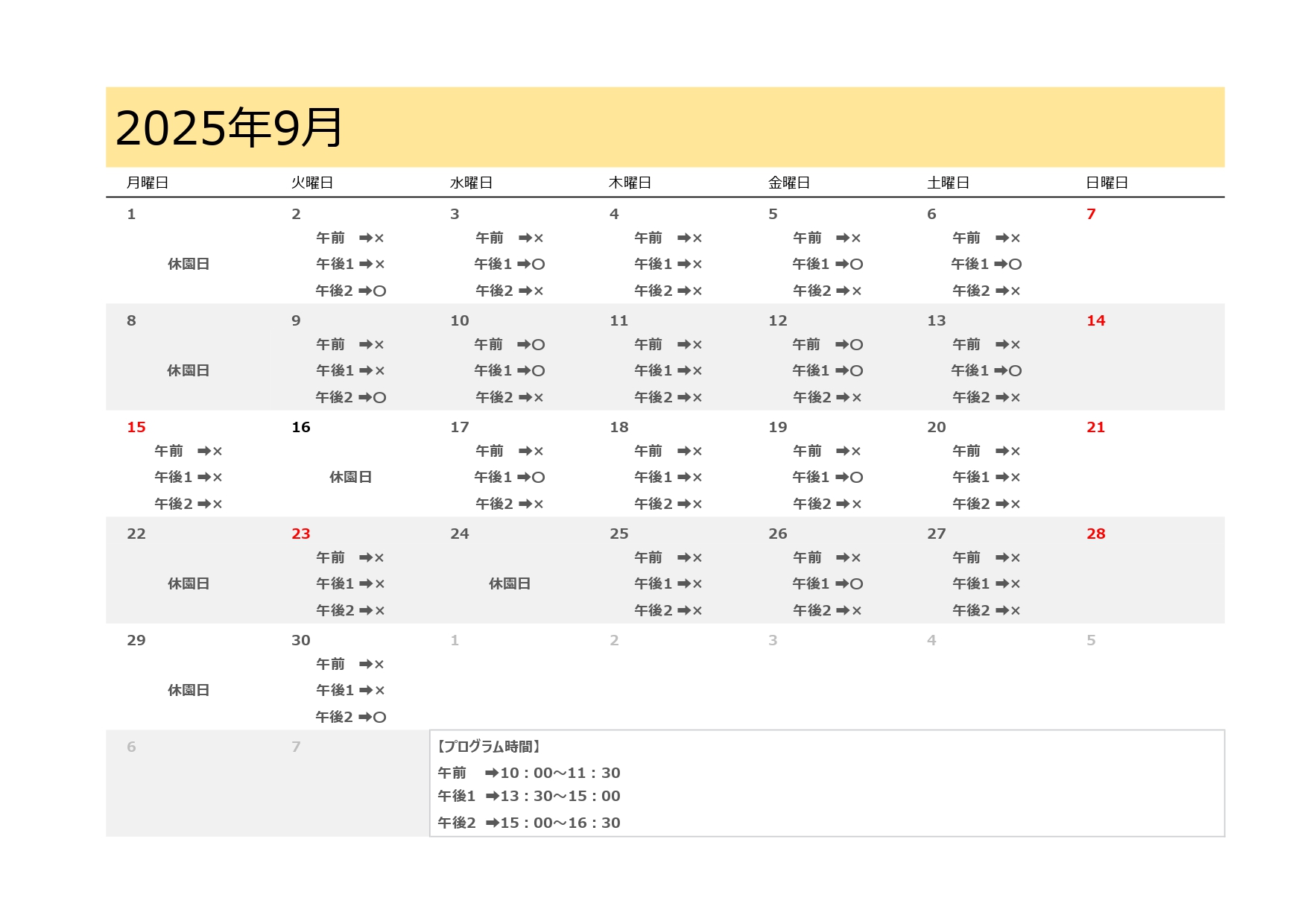1307x924 pixels.
Task: Click the date number 27
Action: [937, 534]
